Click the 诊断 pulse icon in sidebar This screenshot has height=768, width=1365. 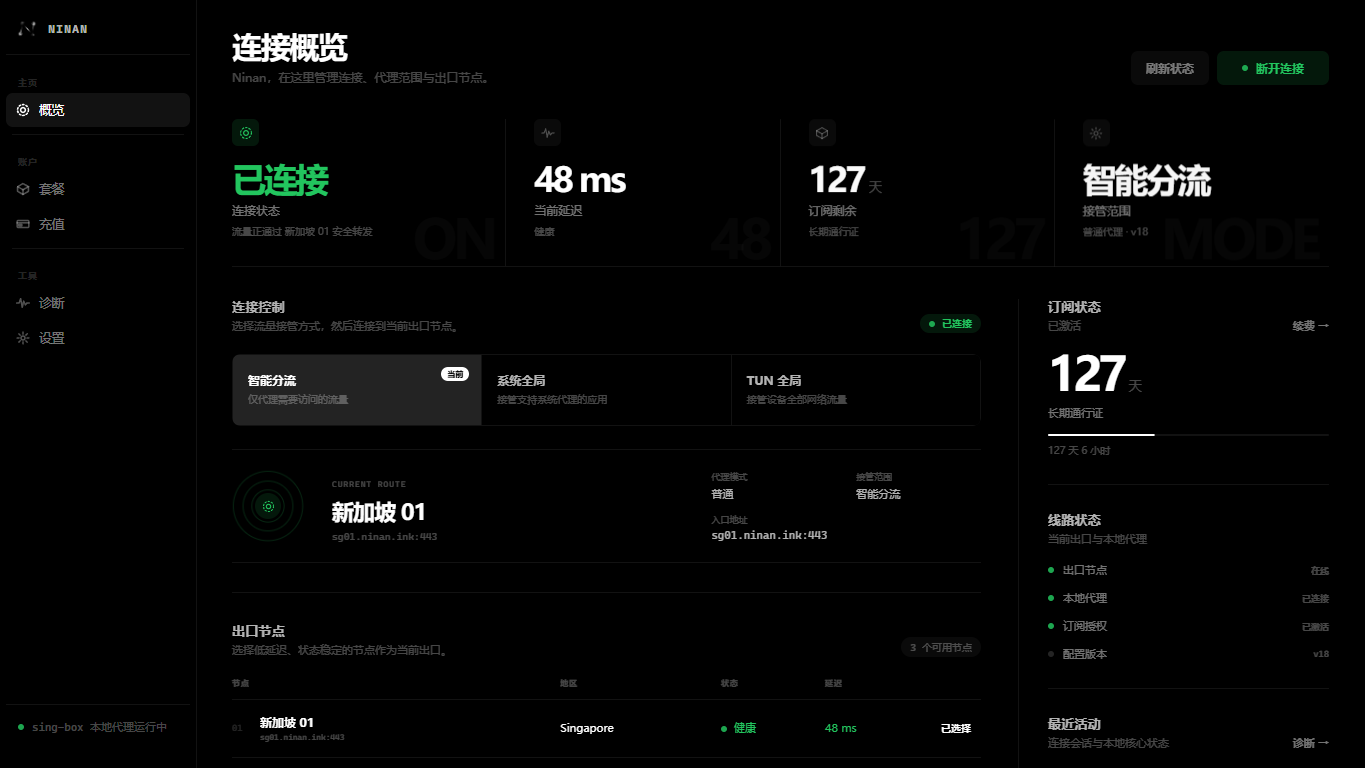point(23,303)
